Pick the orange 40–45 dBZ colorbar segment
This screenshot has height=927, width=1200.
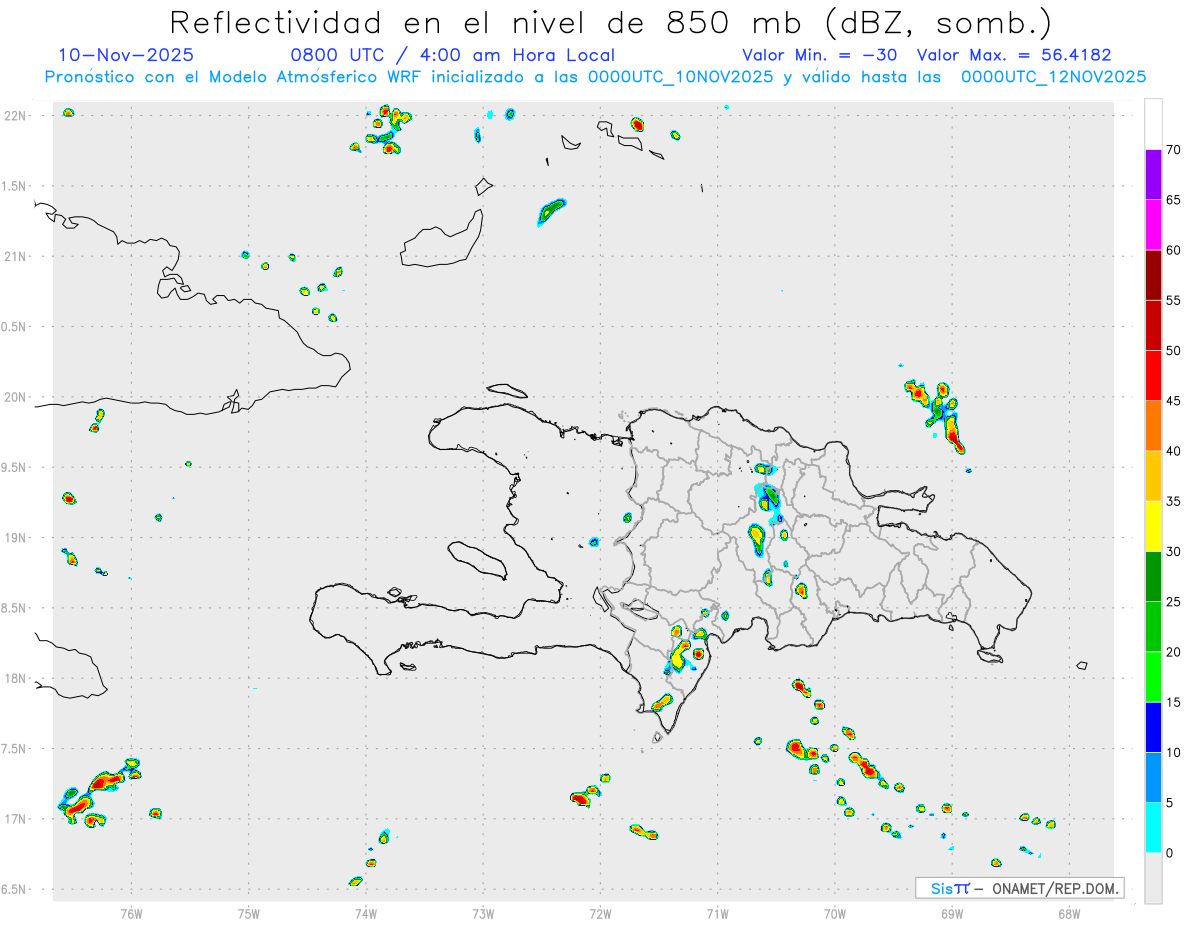pos(1153,426)
